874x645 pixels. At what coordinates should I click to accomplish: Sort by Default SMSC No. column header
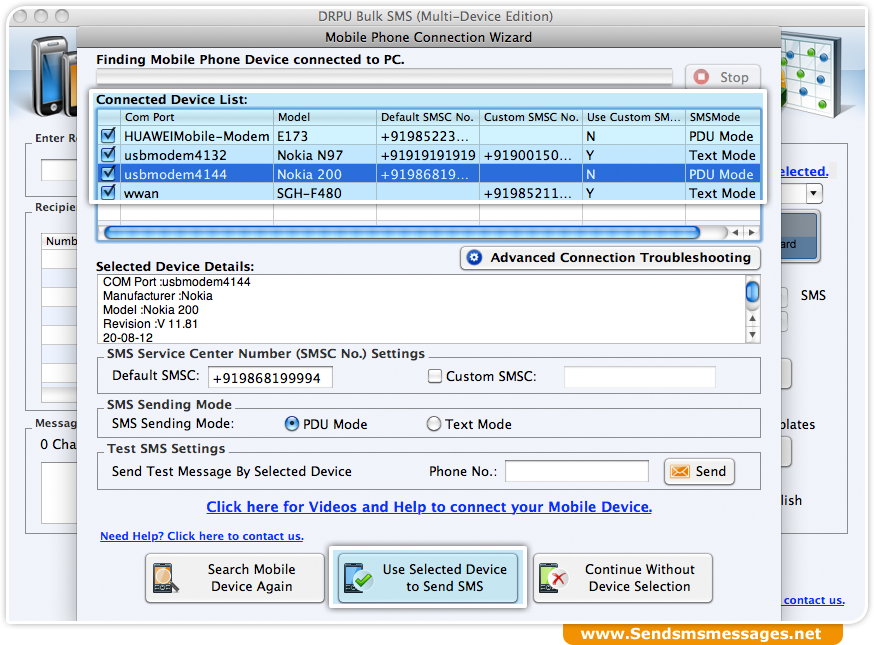click(428, 117)
